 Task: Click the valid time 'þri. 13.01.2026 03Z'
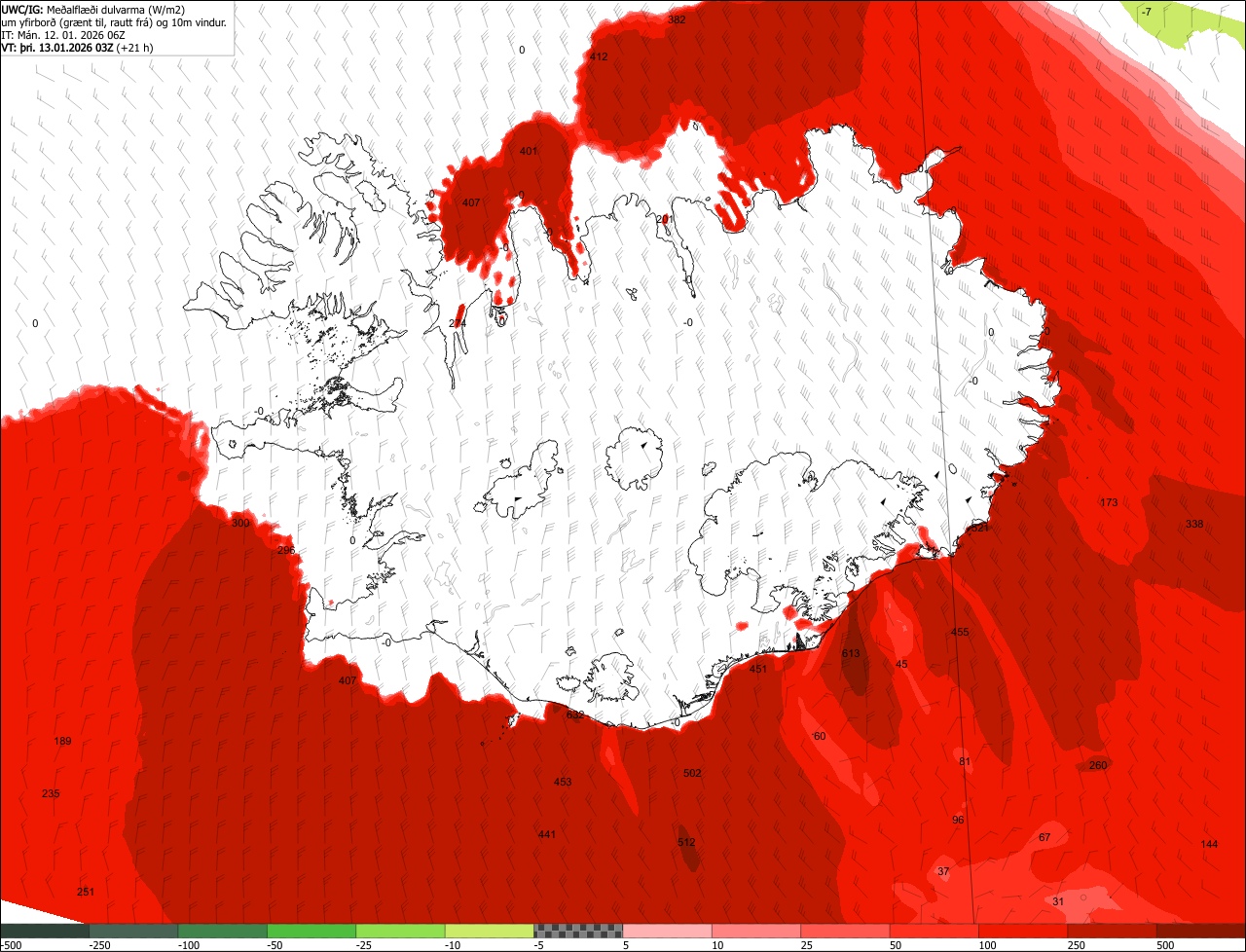[65, 47]
